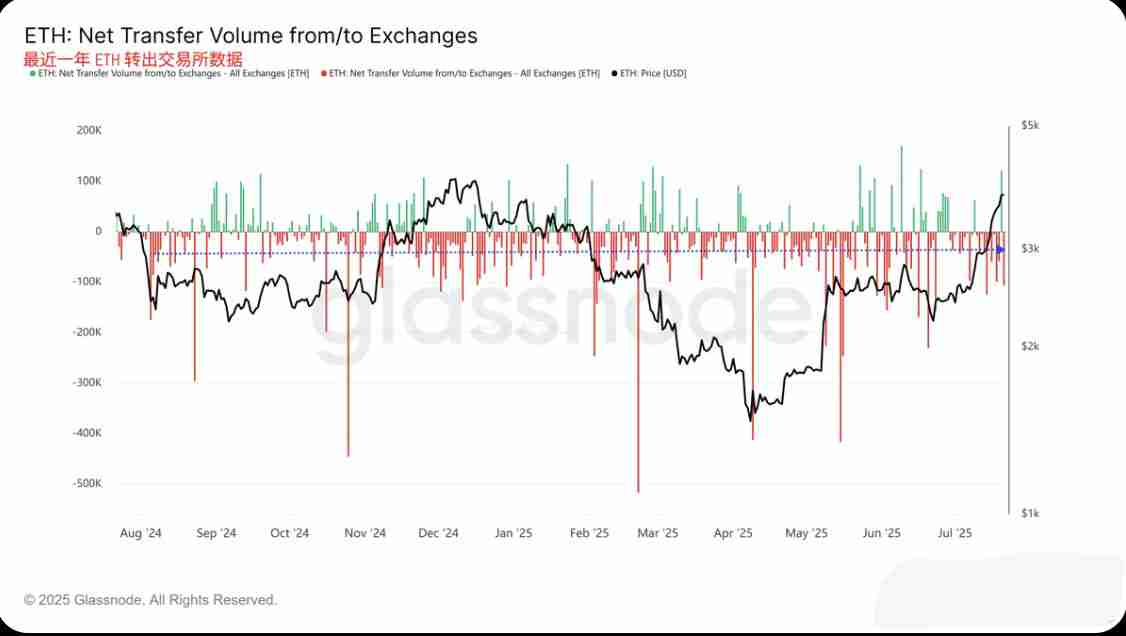This screenshot has height=636, width=1126.
Task: Click the black ETH Price legend dot
Action: pyautogui.click(x=614, y=73)
